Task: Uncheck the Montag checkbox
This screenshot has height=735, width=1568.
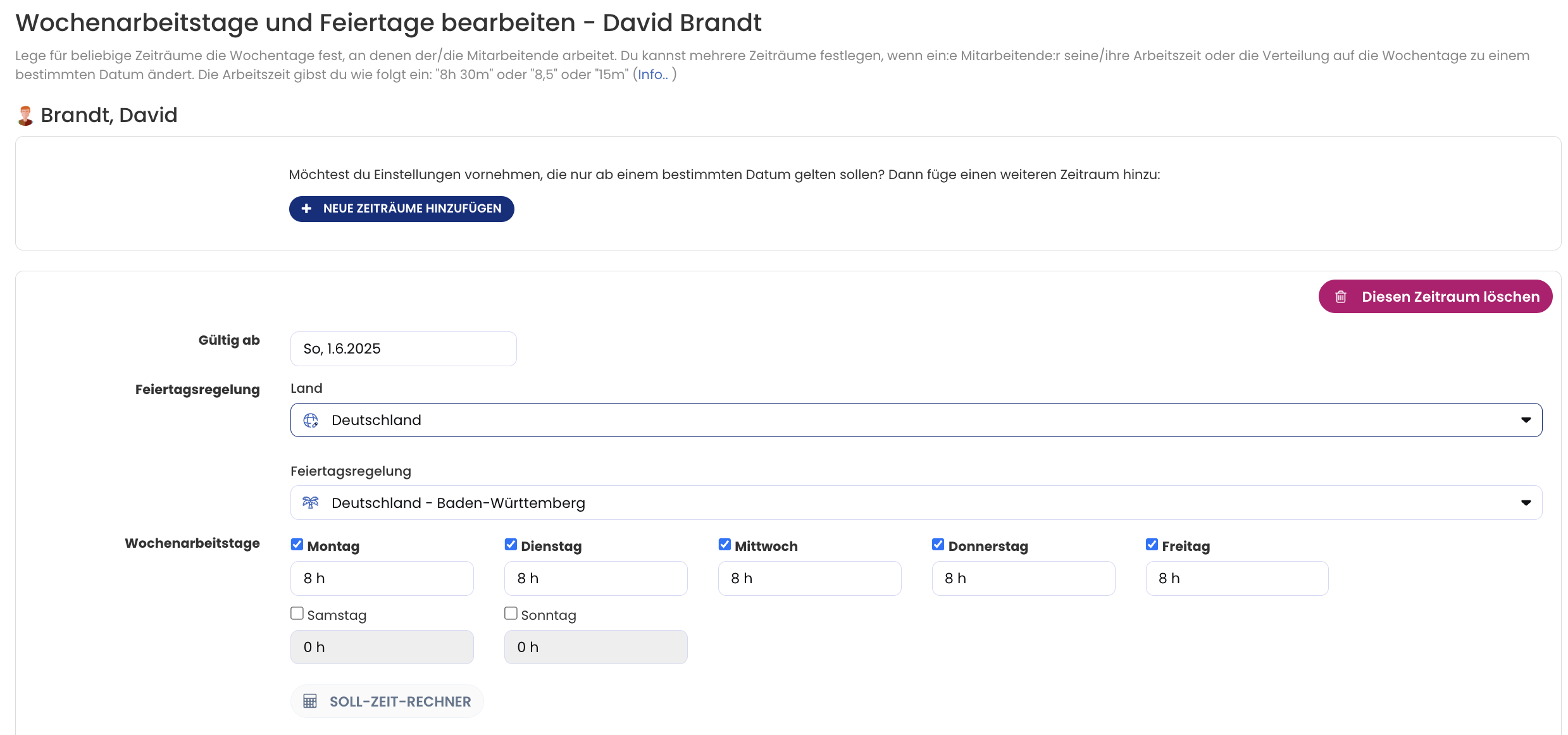Action: point(297,545)
